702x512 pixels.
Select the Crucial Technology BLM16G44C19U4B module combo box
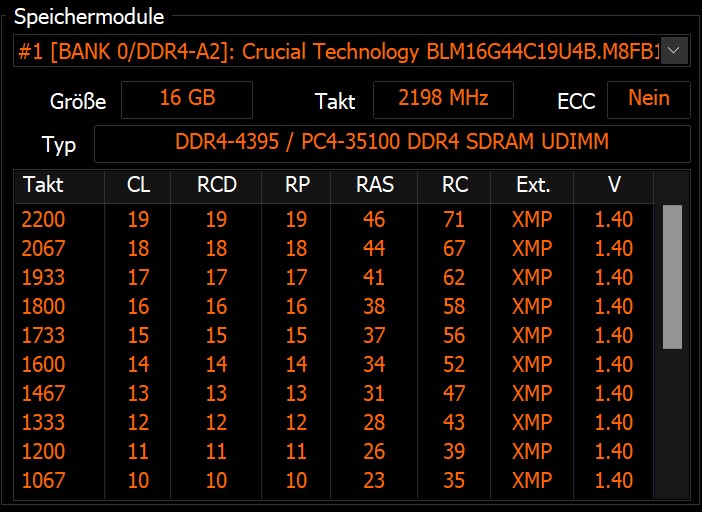pyautogui.click(x=351, y=51)
